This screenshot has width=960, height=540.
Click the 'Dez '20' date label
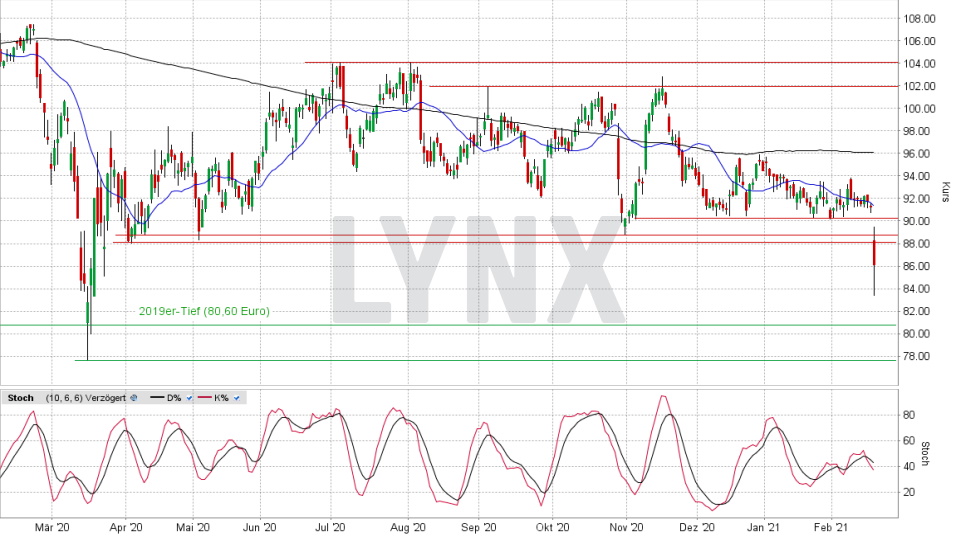click(x=697, y=527)
